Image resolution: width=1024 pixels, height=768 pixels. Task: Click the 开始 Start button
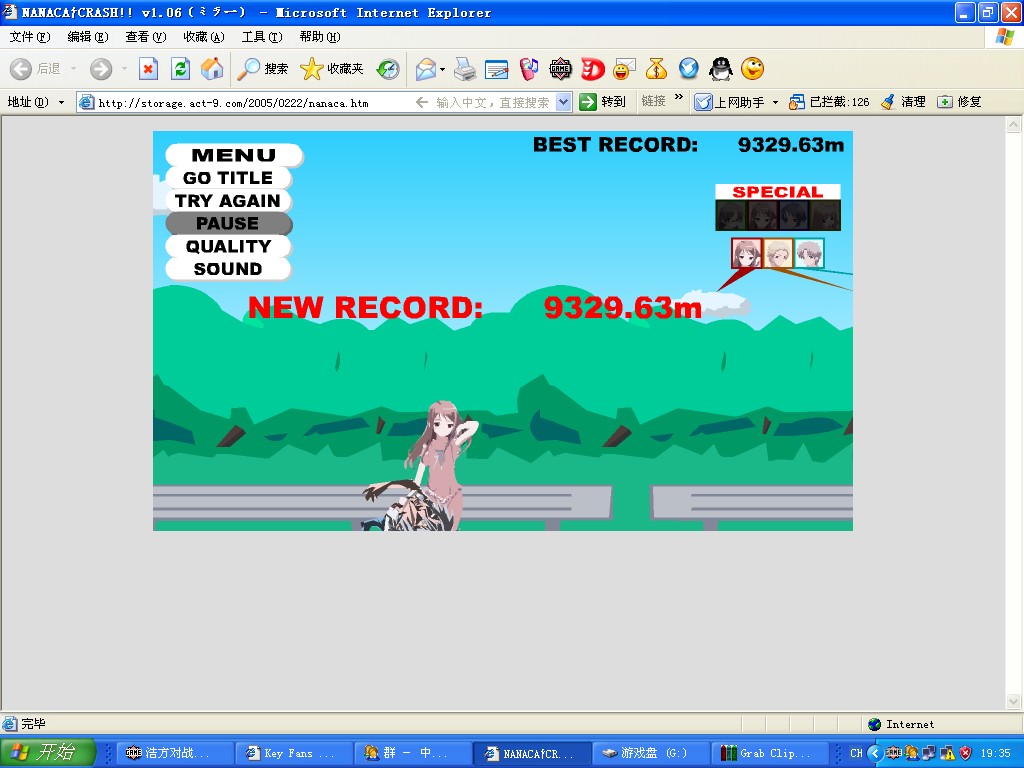coord(48,753)
